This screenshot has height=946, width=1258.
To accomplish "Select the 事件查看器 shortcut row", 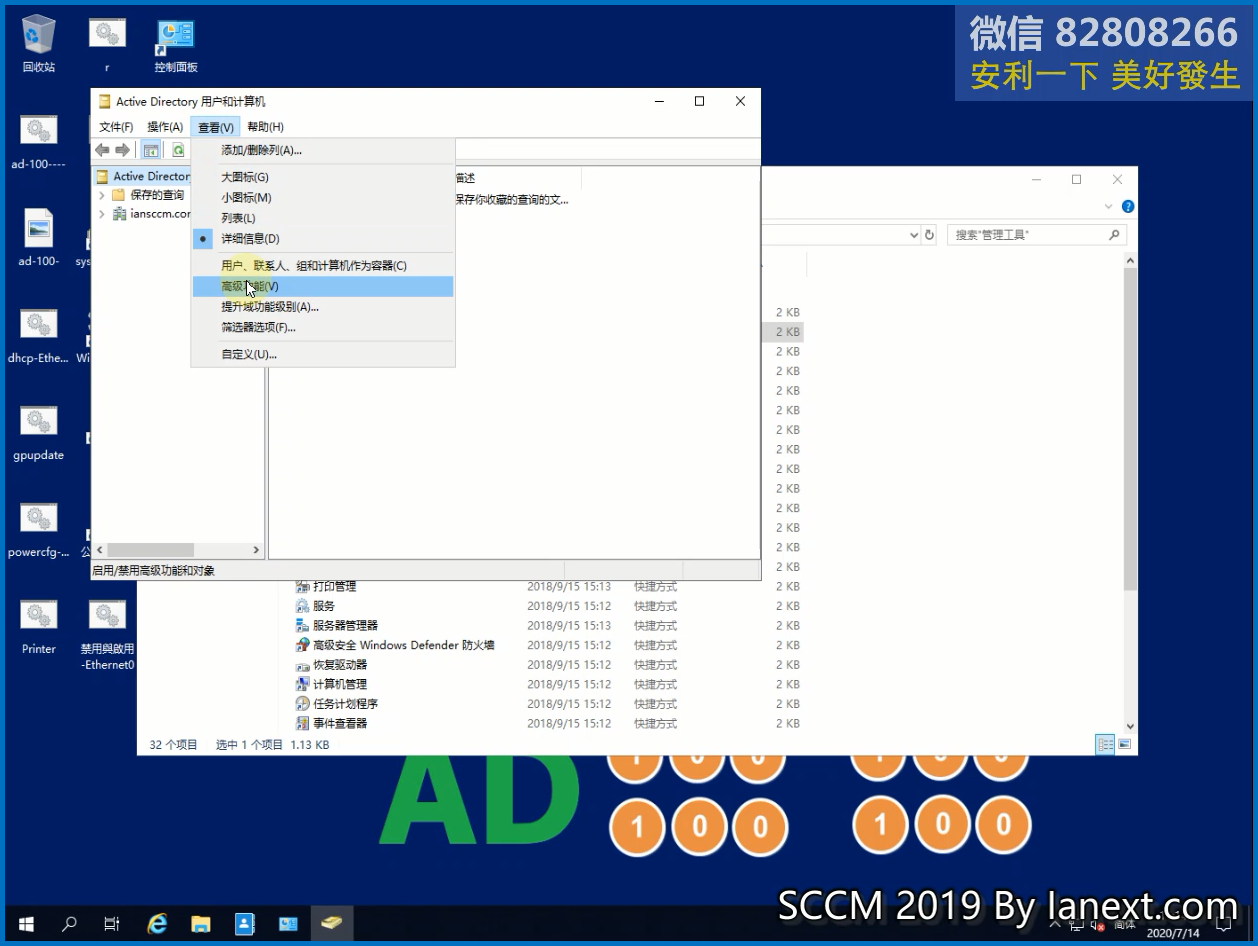I will tap(548, 723).
